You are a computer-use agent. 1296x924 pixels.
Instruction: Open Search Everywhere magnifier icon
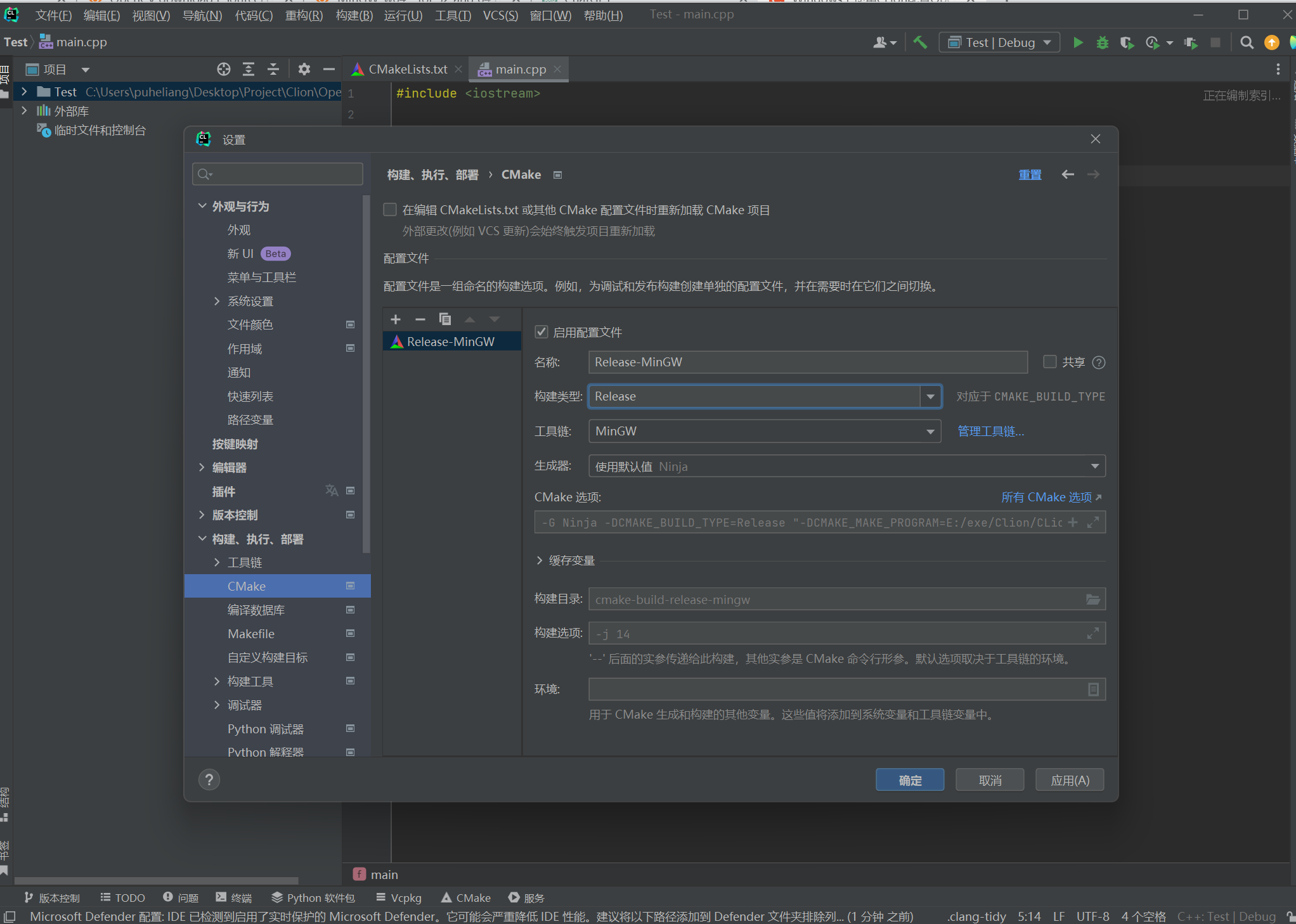pyautogui.click(x=1247, y=42)
